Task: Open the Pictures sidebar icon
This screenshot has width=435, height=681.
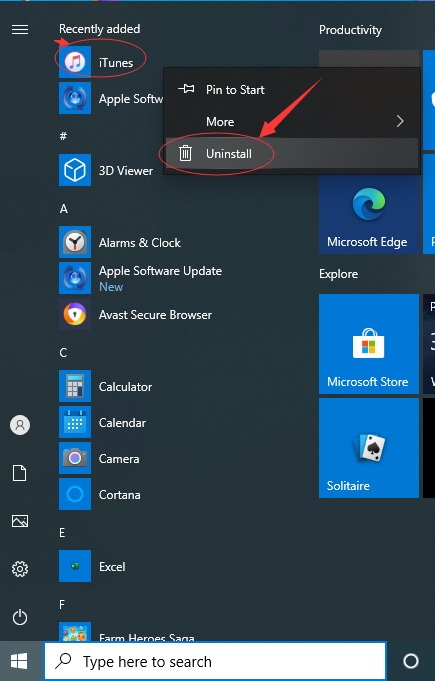Action: [20, 521]
